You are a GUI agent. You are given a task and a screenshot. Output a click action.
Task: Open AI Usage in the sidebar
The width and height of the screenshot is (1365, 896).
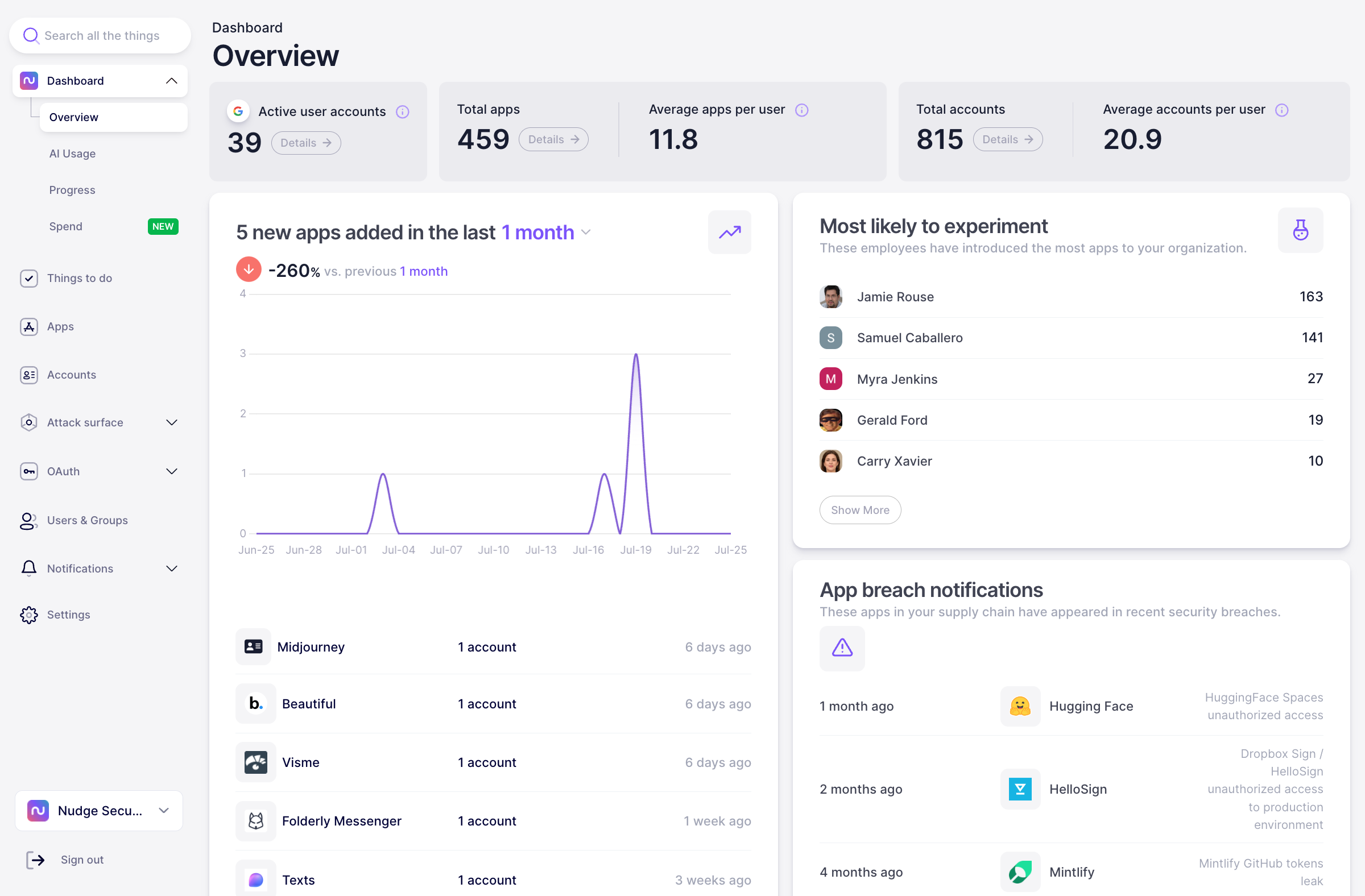(x=72, y=154)
